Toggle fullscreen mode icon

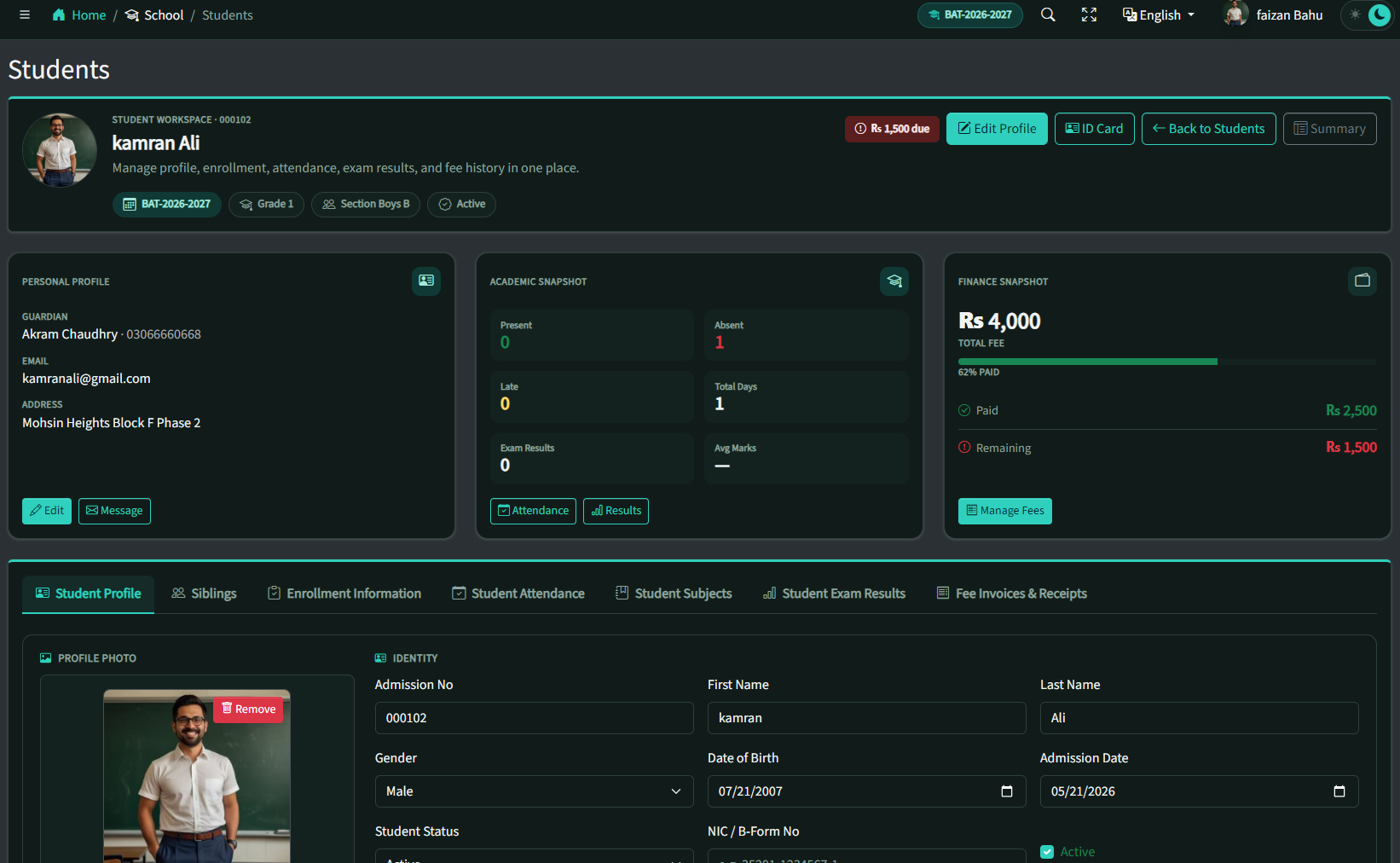[1089, 14]
